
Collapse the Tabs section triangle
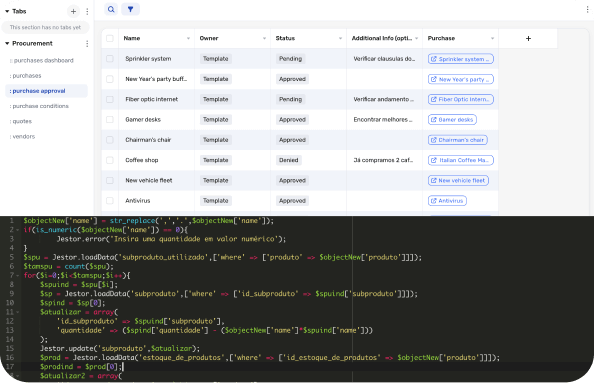(x=7, y=11)
